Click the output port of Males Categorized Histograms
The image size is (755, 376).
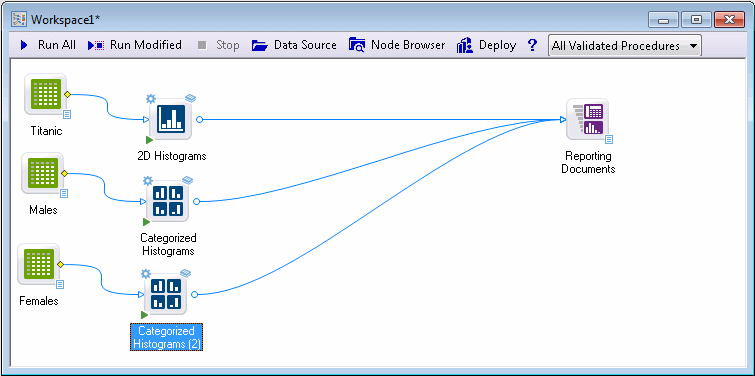click(196, 201)
